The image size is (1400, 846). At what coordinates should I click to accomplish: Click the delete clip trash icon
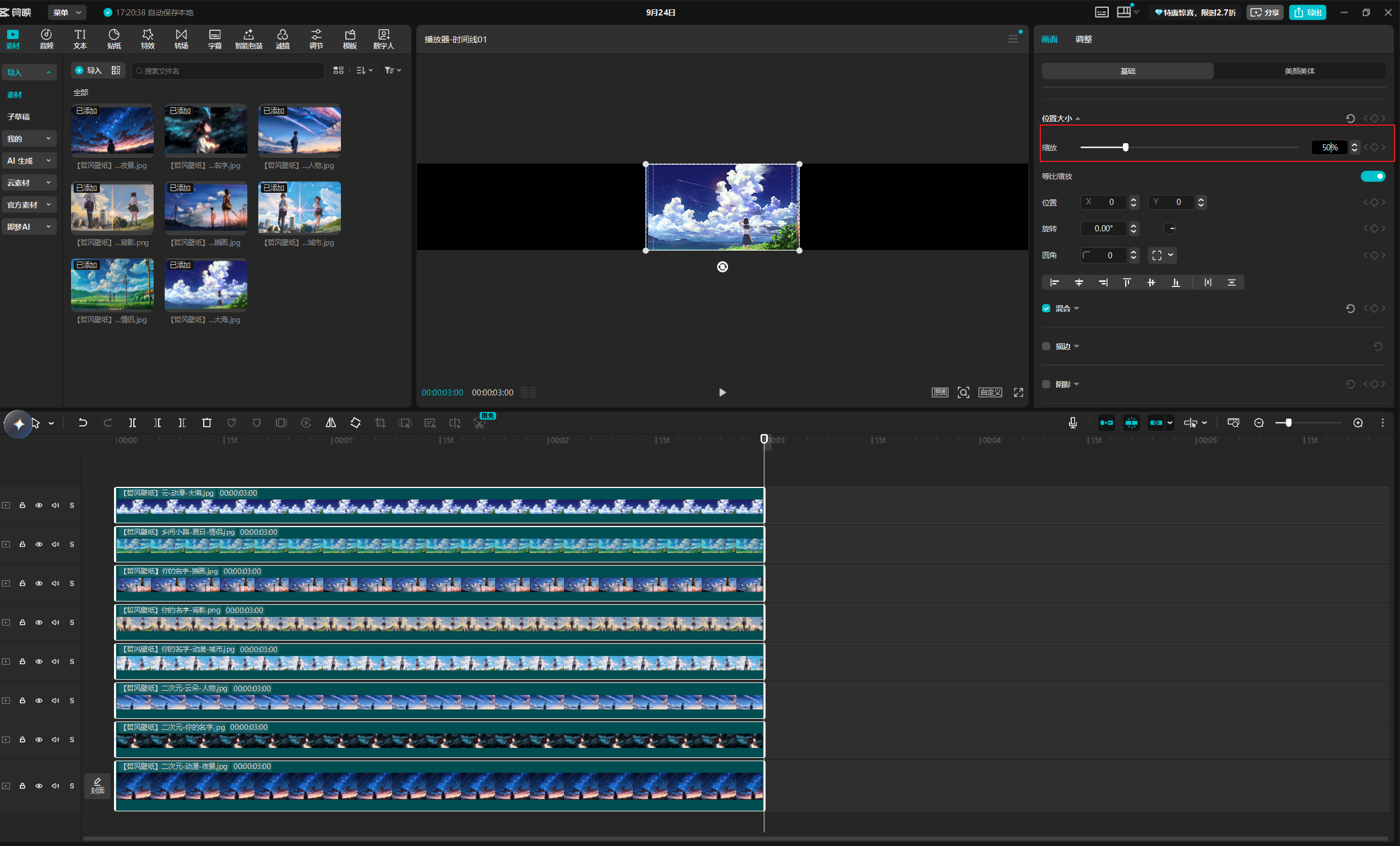(x=207, y=422)
